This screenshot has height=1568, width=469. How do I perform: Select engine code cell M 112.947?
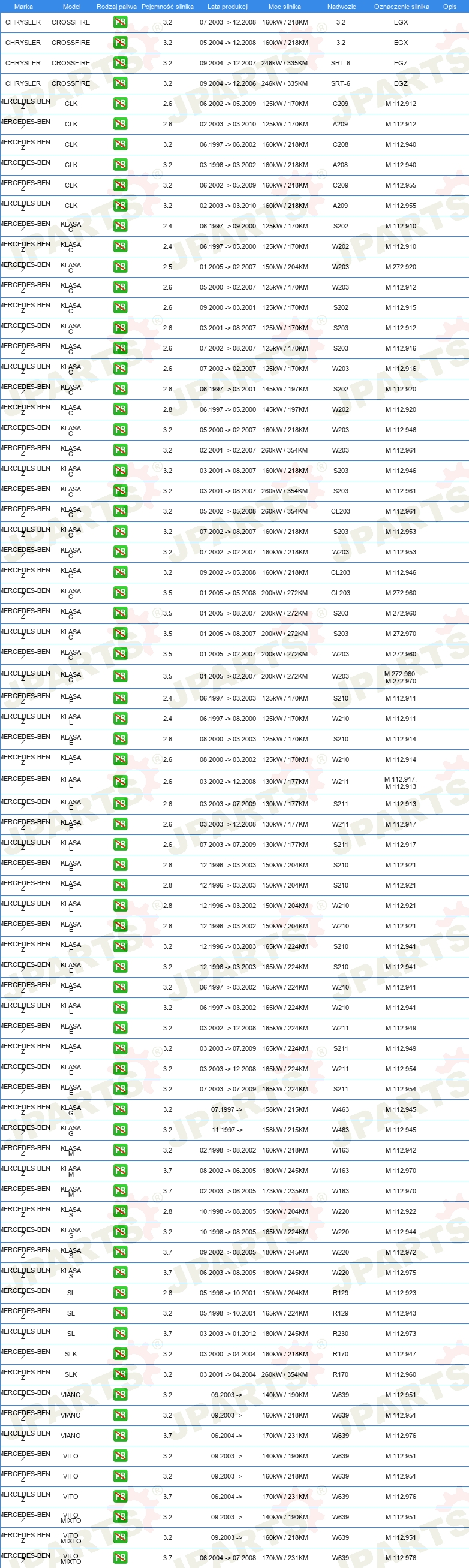pyautogui.click(x=401, y=1354)
